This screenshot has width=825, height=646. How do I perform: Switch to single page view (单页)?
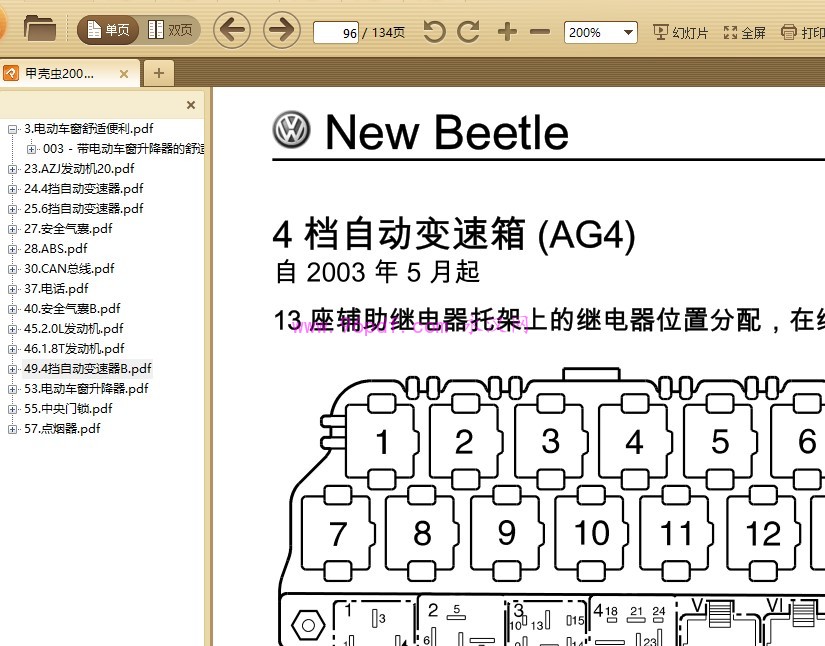[108, 29]
